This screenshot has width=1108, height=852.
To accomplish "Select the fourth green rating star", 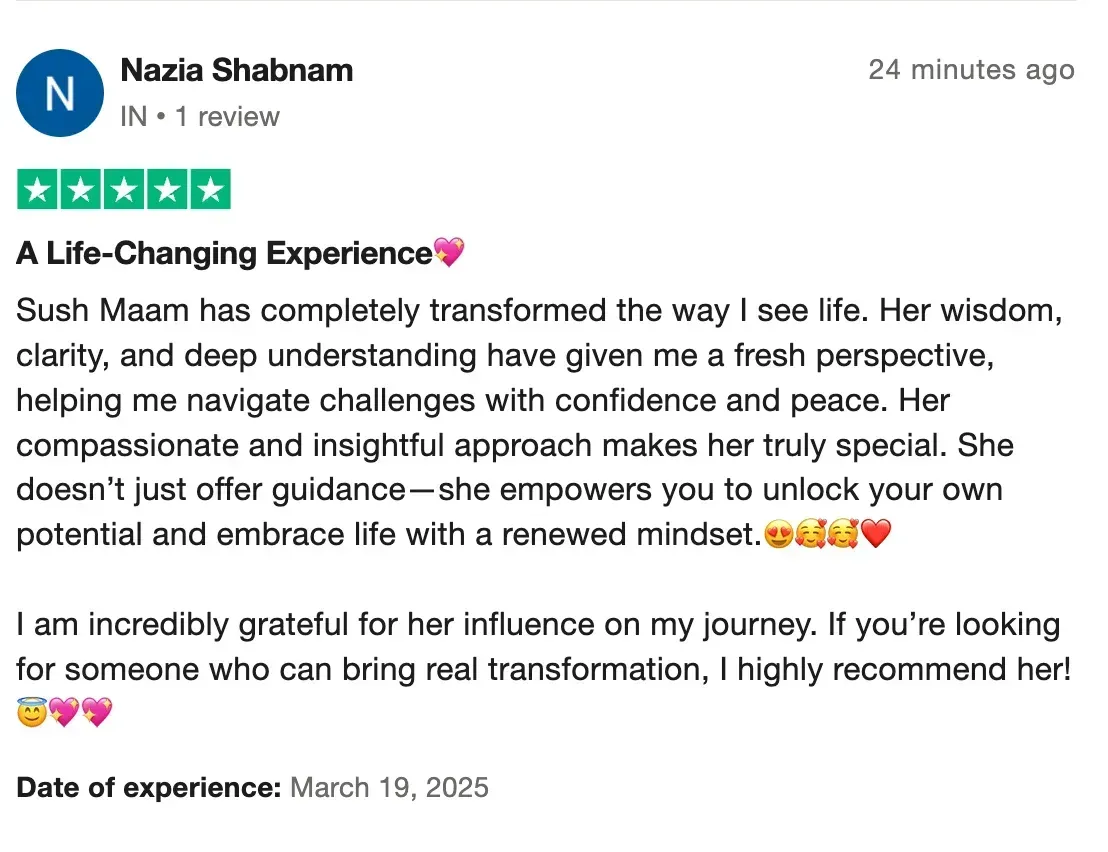I will pos(167,190).
